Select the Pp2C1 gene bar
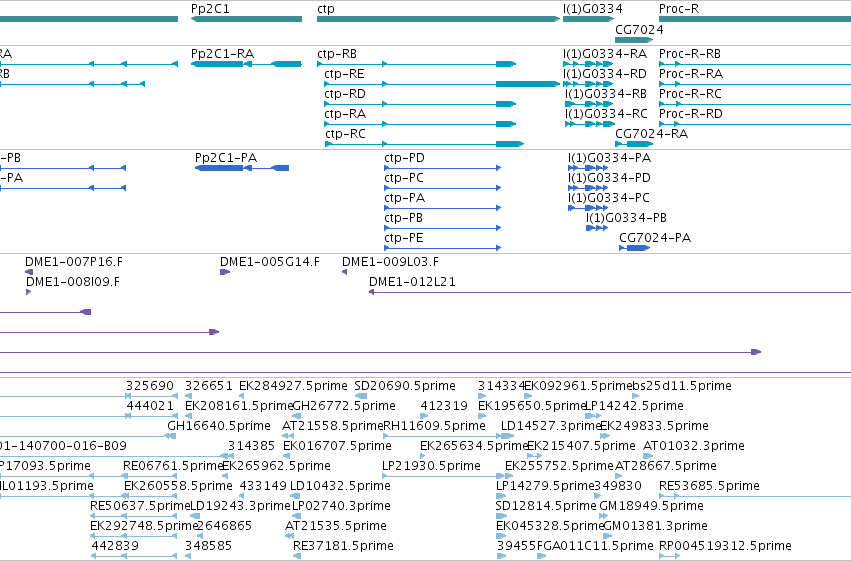 pyautogui.click(x=246, y=19)
